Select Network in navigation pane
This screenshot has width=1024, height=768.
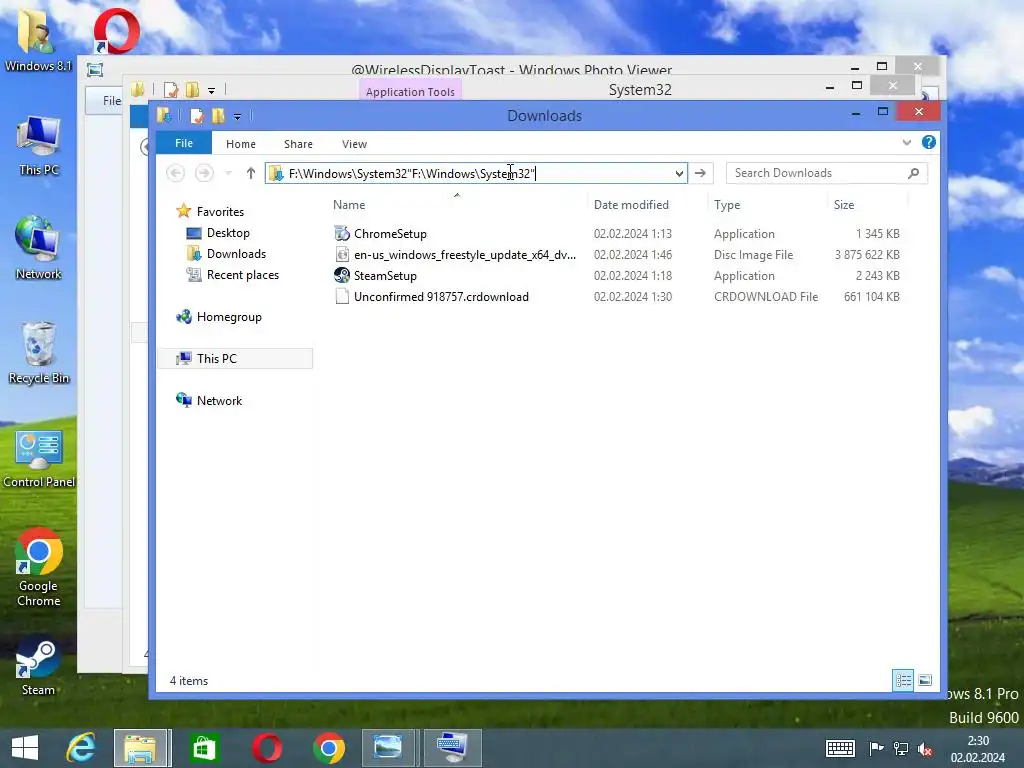pos(219,400)
